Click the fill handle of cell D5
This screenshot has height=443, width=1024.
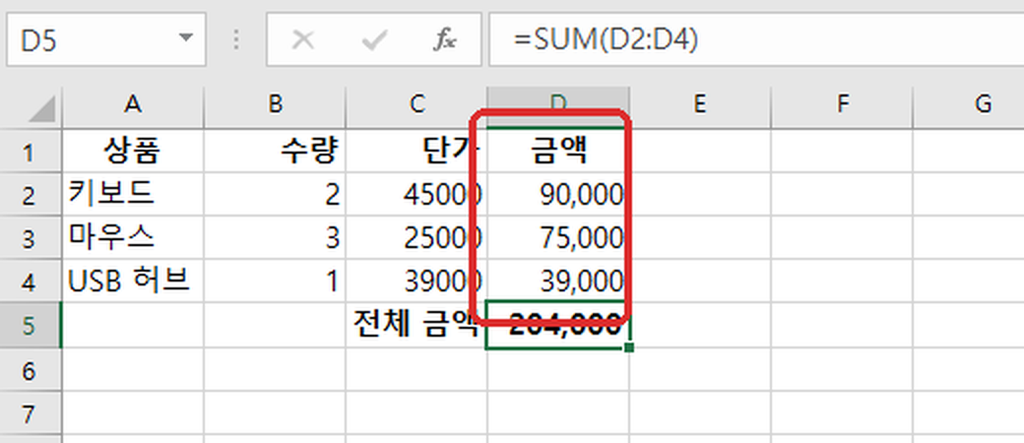tap(629, 348)
